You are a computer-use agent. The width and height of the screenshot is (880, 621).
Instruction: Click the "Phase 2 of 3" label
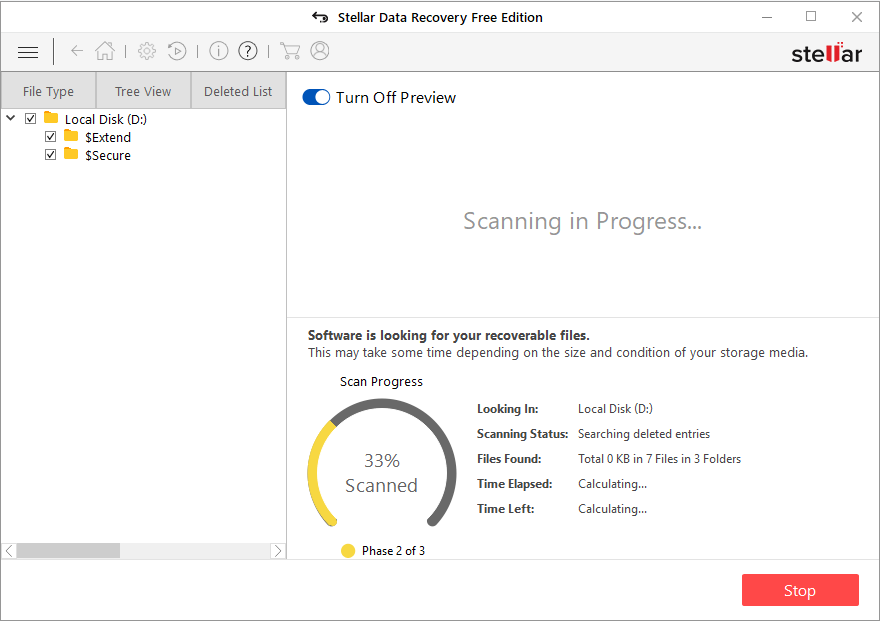(x=393, y=551)
